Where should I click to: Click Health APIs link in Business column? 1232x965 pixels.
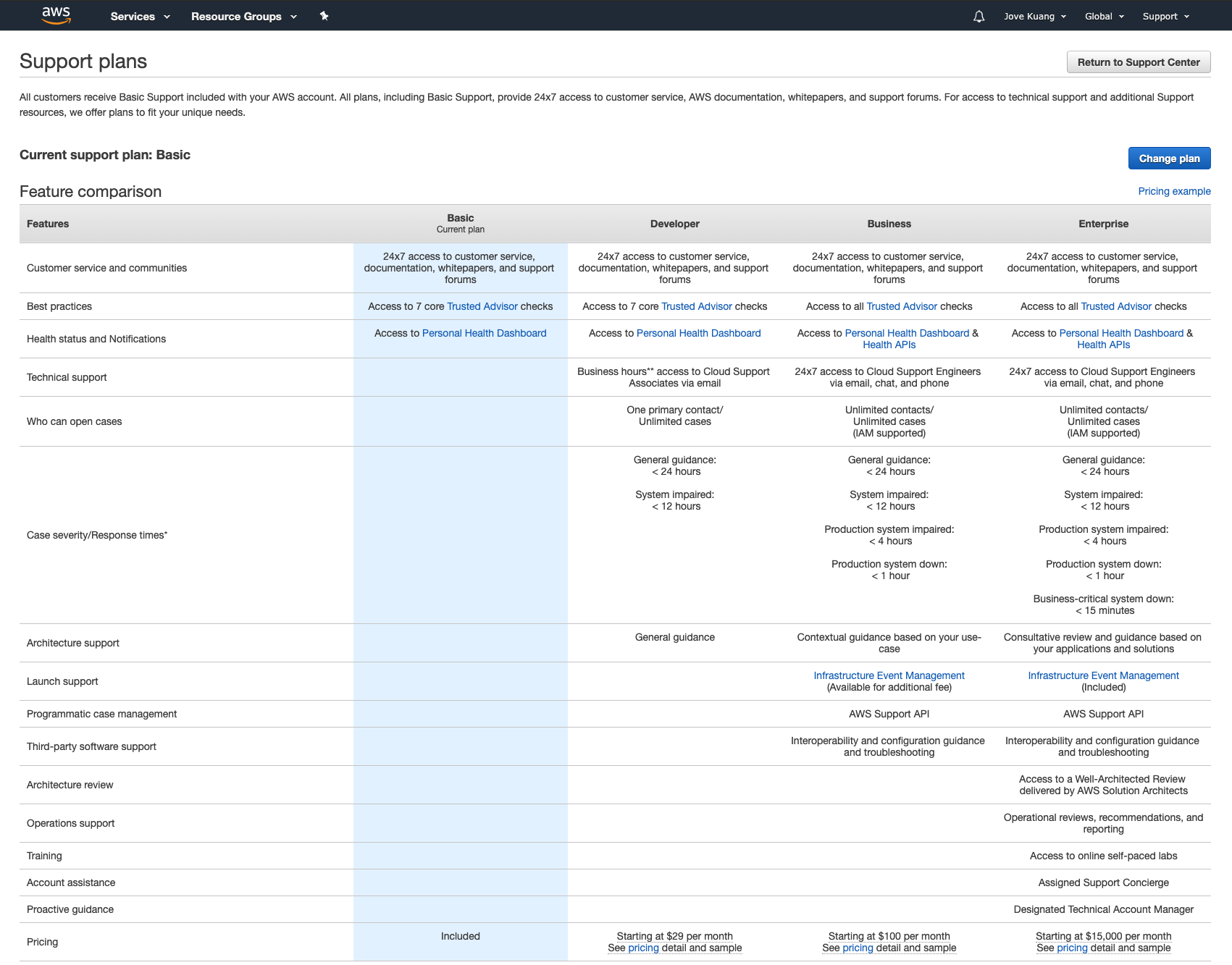click(889, 345)
